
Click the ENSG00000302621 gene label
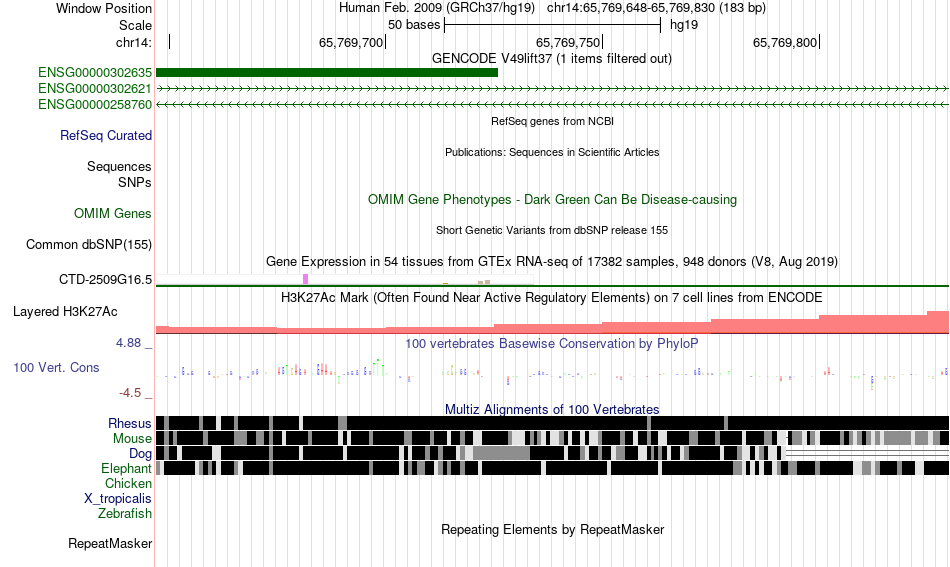click(x=95, y=88)
